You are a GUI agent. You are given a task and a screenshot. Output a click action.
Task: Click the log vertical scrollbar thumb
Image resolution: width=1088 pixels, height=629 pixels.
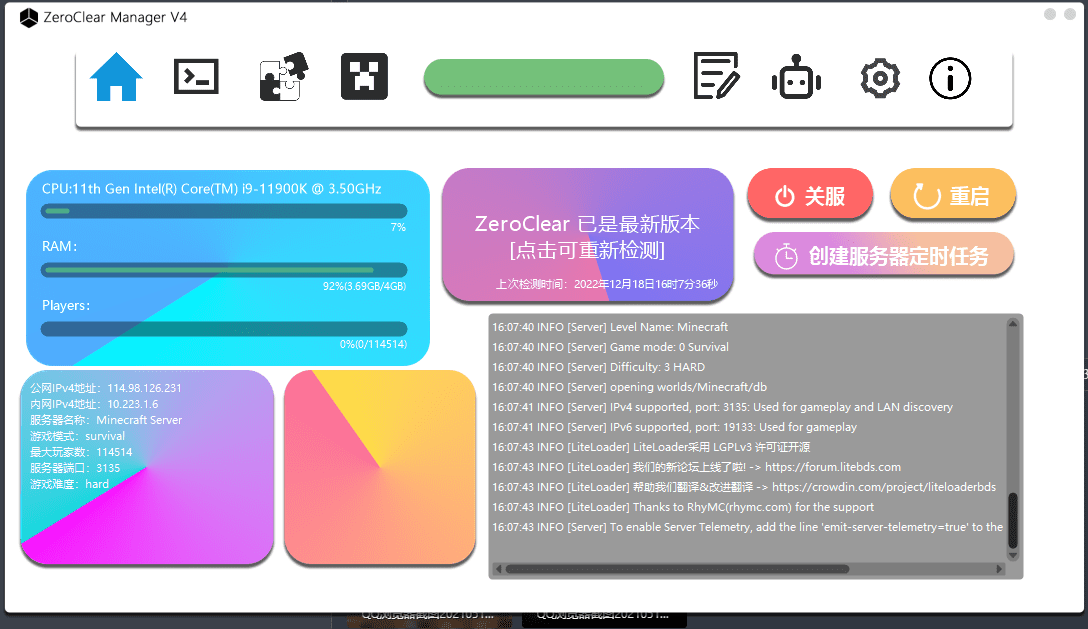pos(1013,520)
